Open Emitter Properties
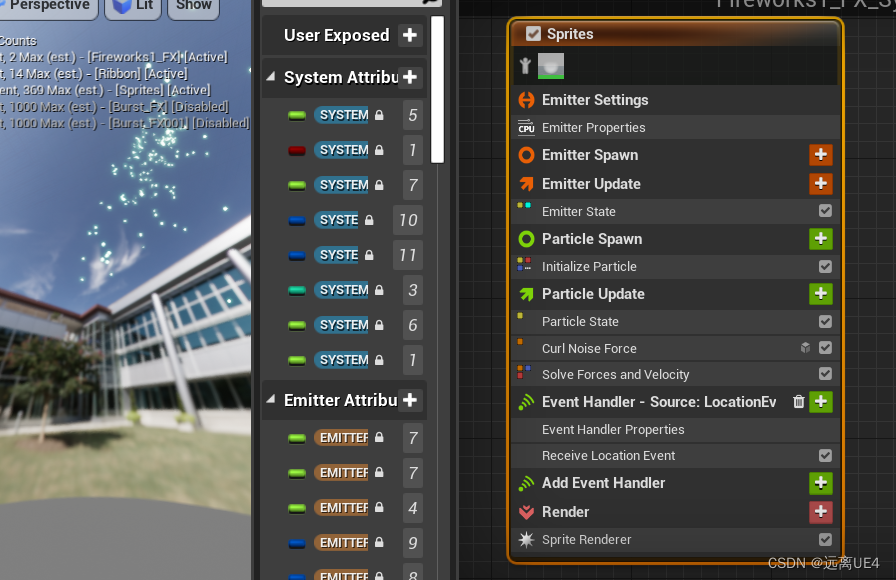Screen dimensions: 896x580 tap(676, 127)
